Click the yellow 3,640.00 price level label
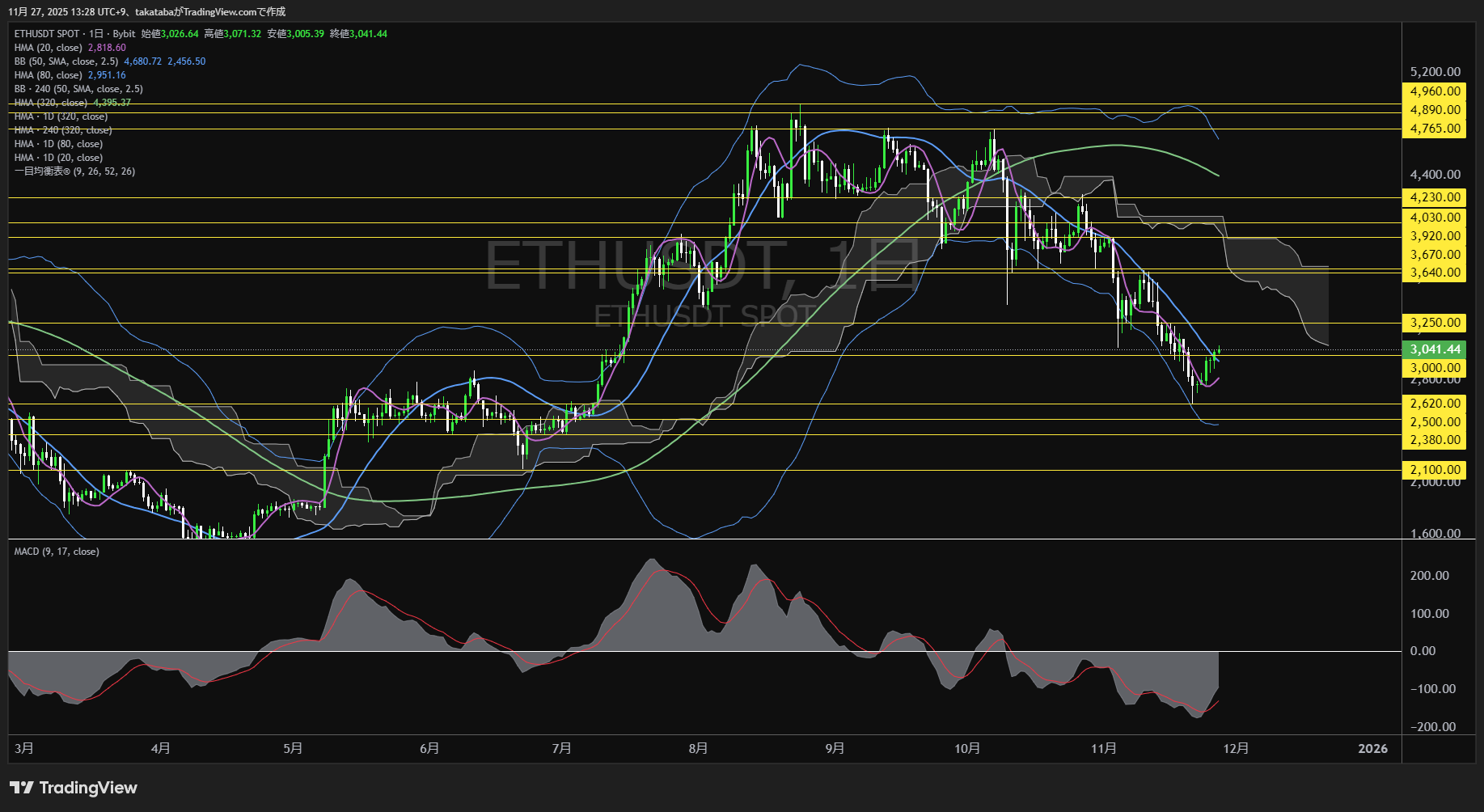This screenshot has height=812, width=1484. 1435,273
